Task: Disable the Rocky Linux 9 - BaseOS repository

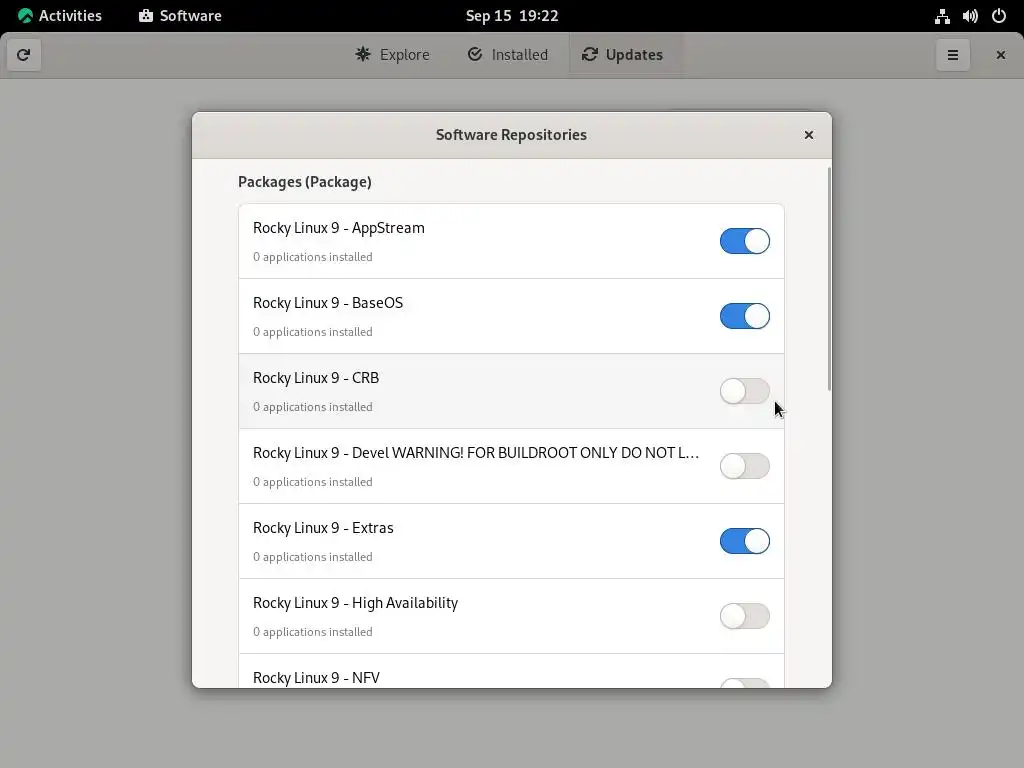Action: click(x=744, y=316)
